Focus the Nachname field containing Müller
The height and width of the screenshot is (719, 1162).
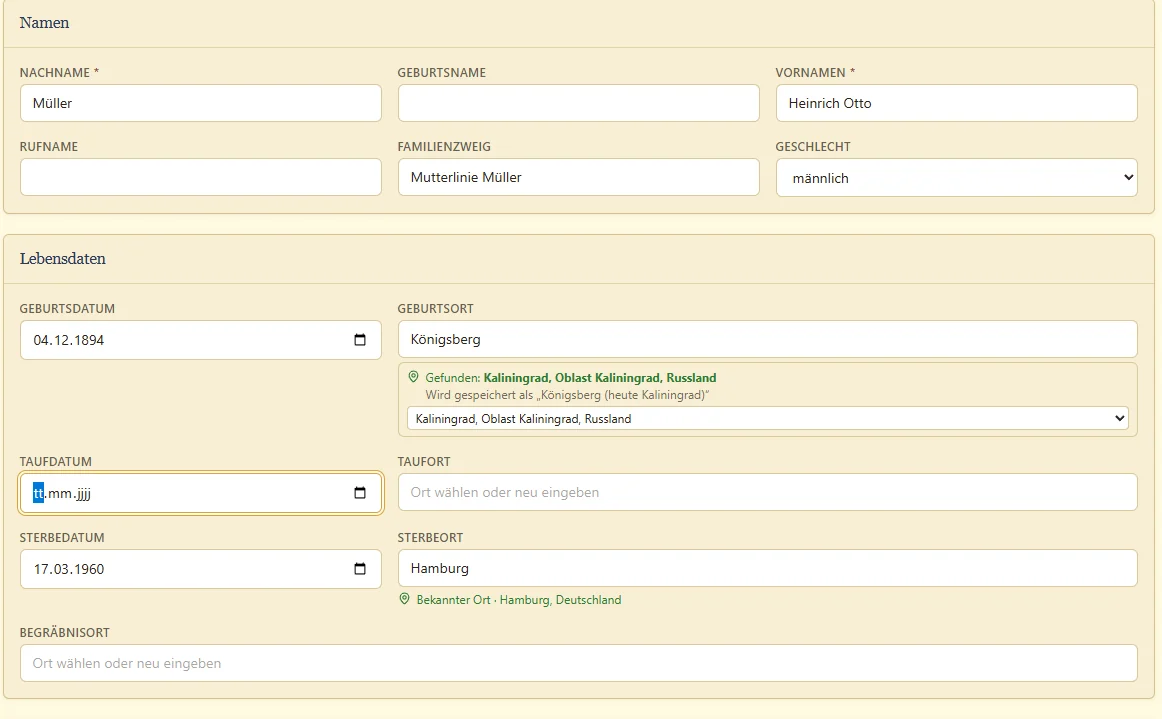coord(201,103)
